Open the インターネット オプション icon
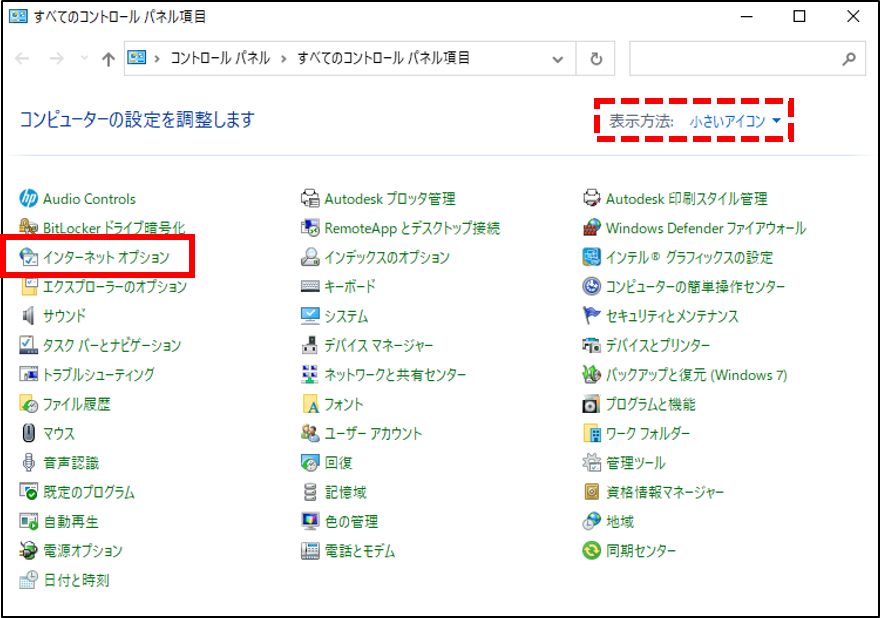 point(28,257)
